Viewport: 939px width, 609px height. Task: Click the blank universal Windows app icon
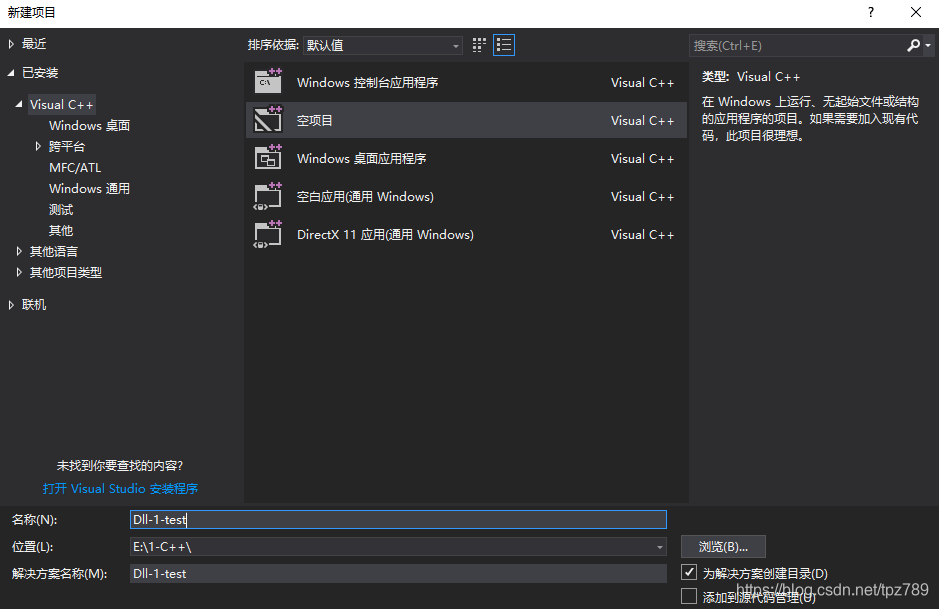tap(268, 196)
